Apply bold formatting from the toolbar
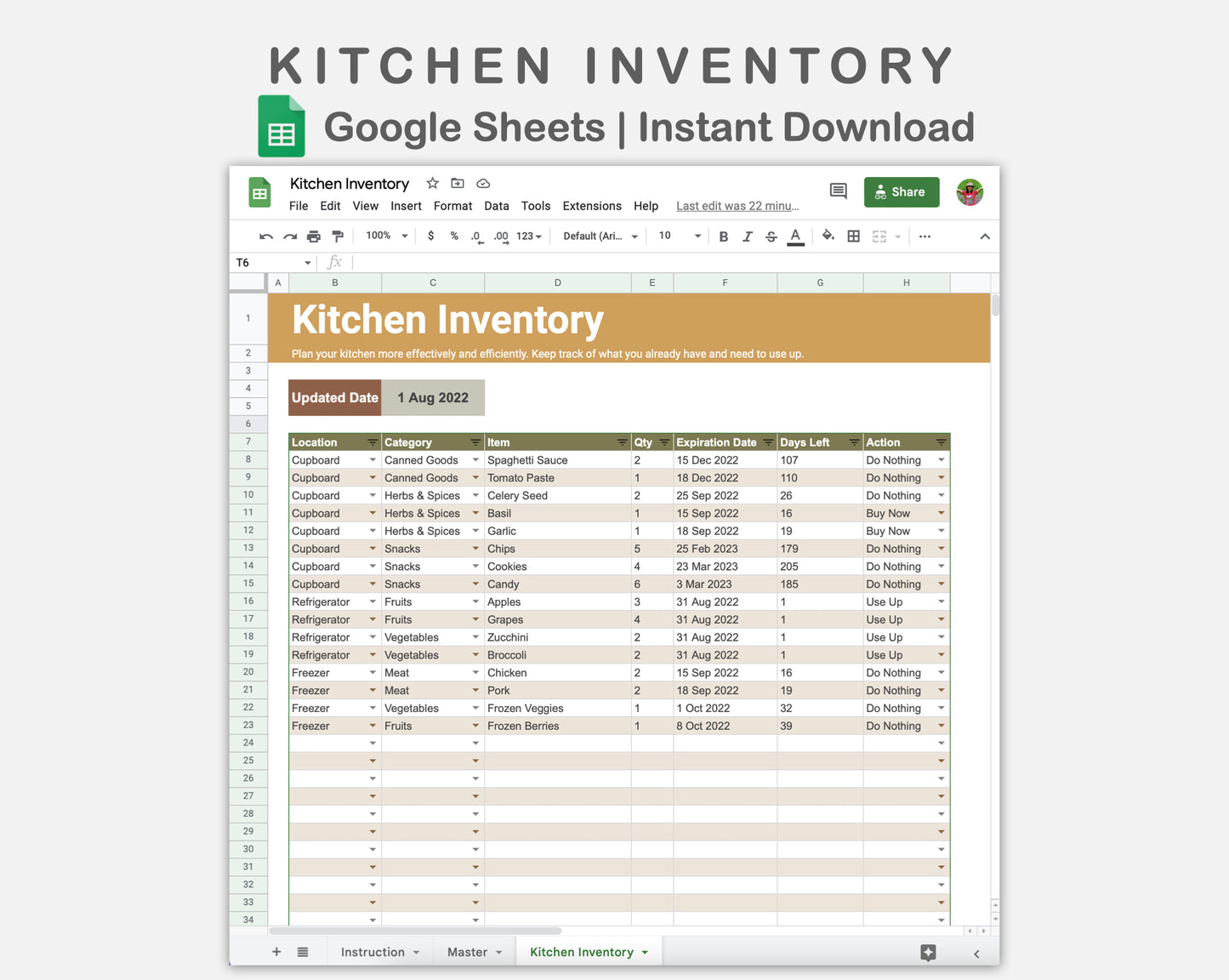This screenshot has height=980, width=1229. point(723,236)
